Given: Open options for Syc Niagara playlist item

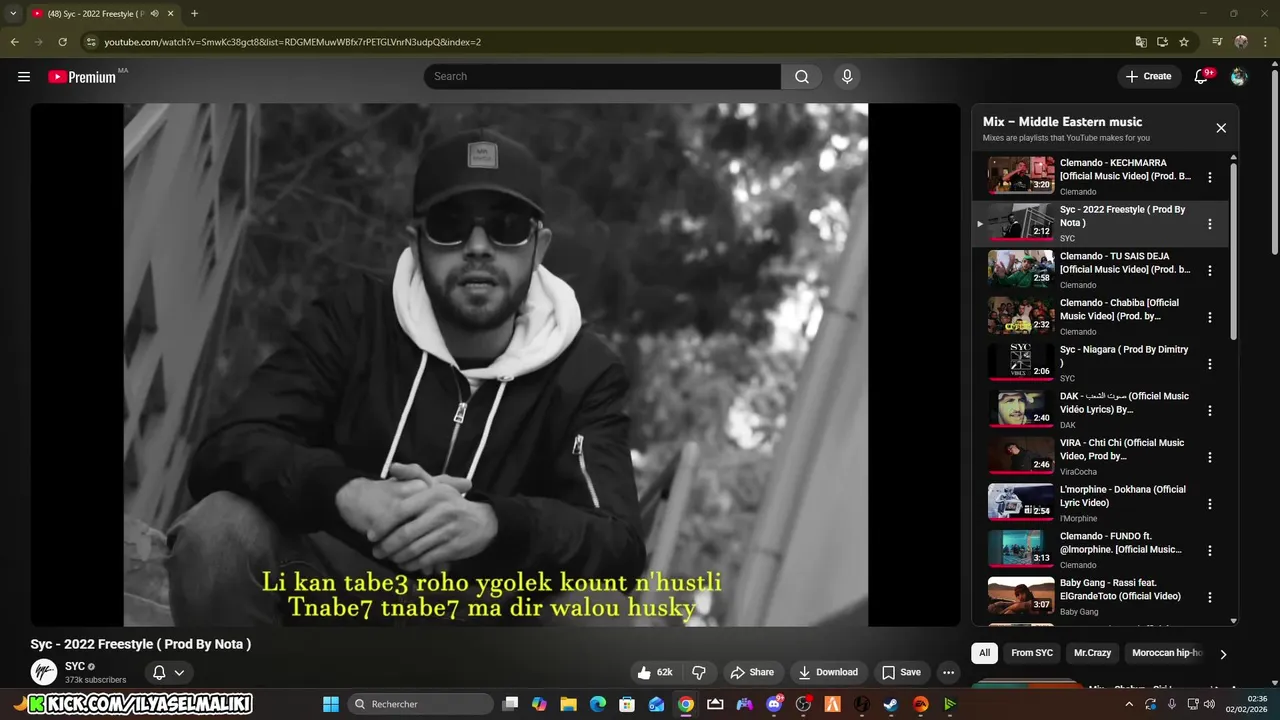Looking at the screenshot, I should click(1210, 364).
